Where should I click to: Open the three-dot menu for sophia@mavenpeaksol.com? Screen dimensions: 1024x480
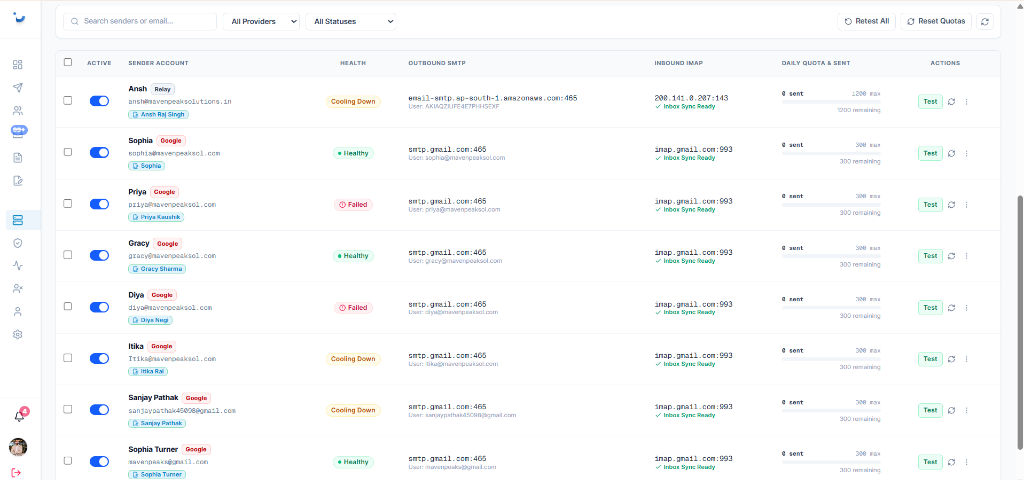[967, 153]
